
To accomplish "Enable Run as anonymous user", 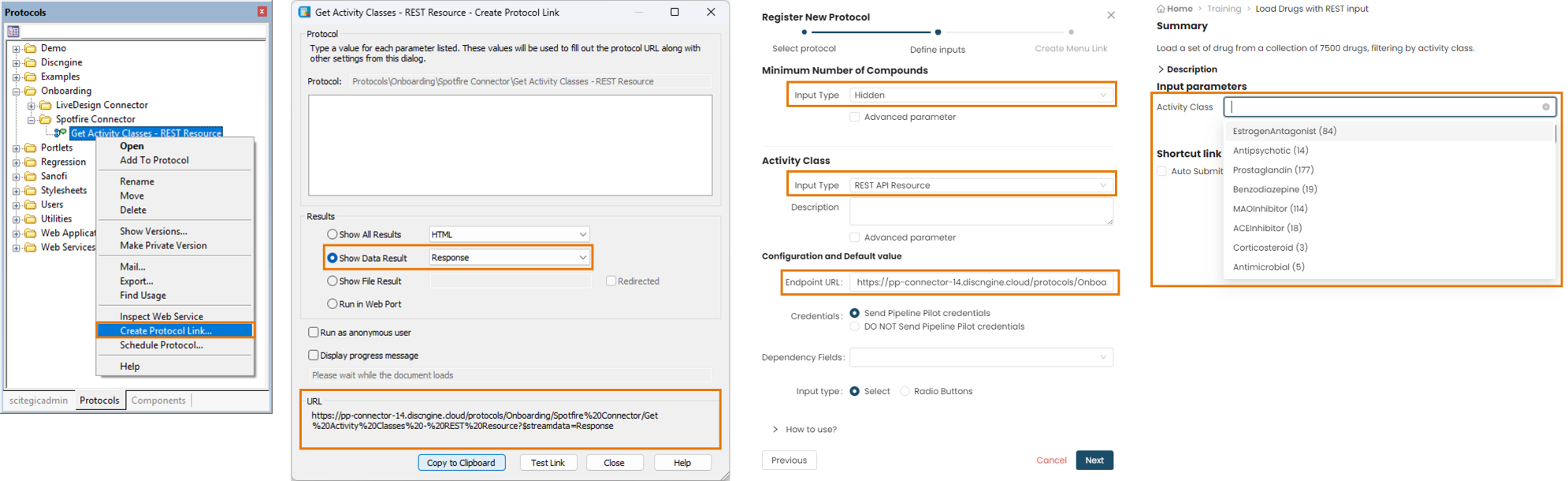I will [x=314, y=332].
